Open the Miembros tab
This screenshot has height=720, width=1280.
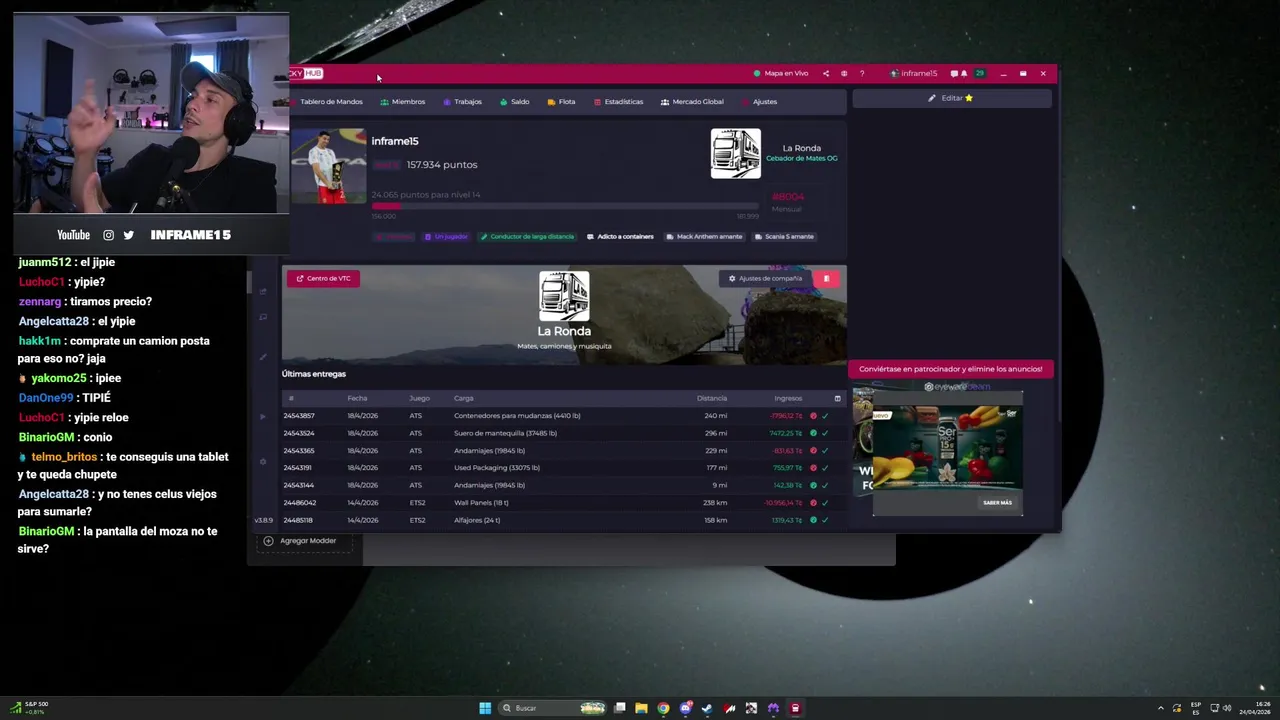click(x=403, y=101)
